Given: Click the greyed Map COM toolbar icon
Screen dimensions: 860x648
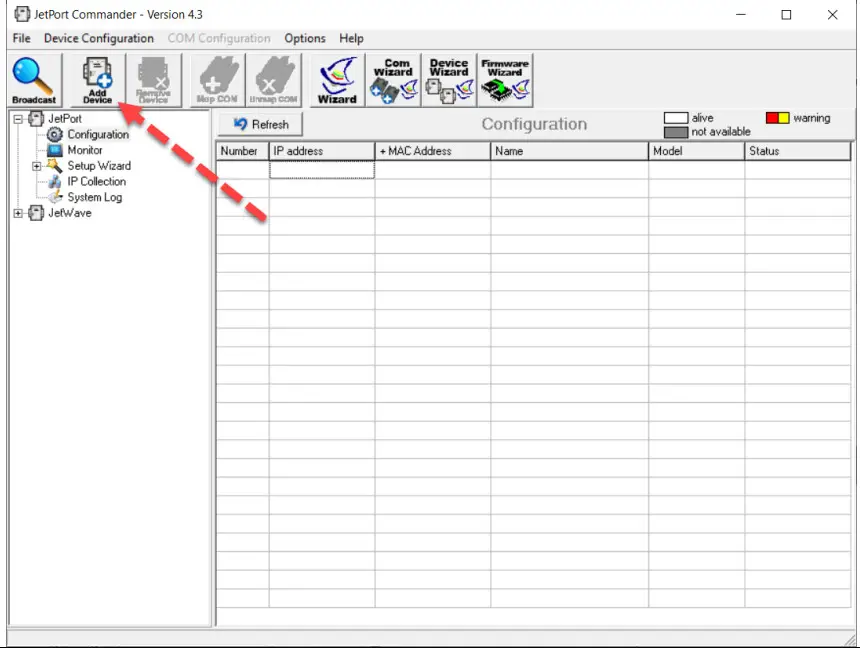Looking at the screenshot, I should [x=217, y=80].
